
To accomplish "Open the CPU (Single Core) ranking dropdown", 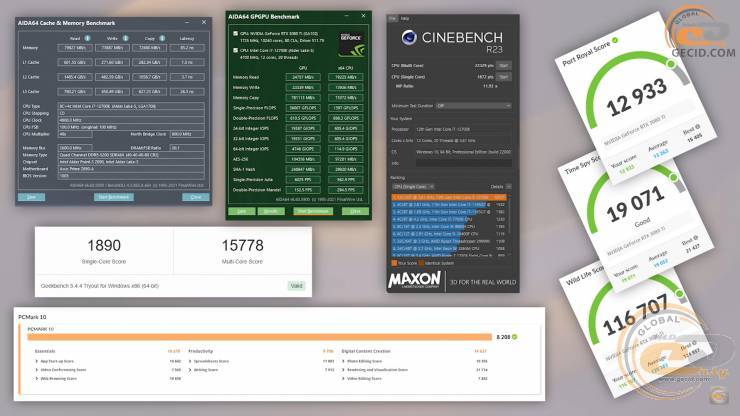I will click(413, 187).
